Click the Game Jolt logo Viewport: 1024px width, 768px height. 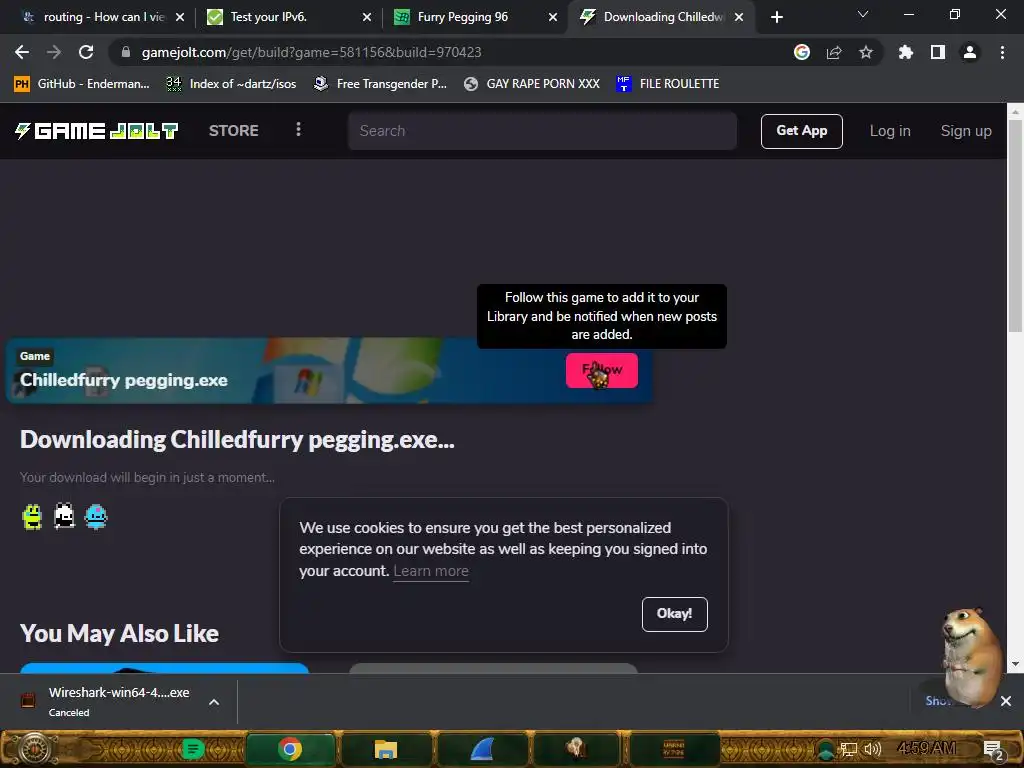click(97, 131)
